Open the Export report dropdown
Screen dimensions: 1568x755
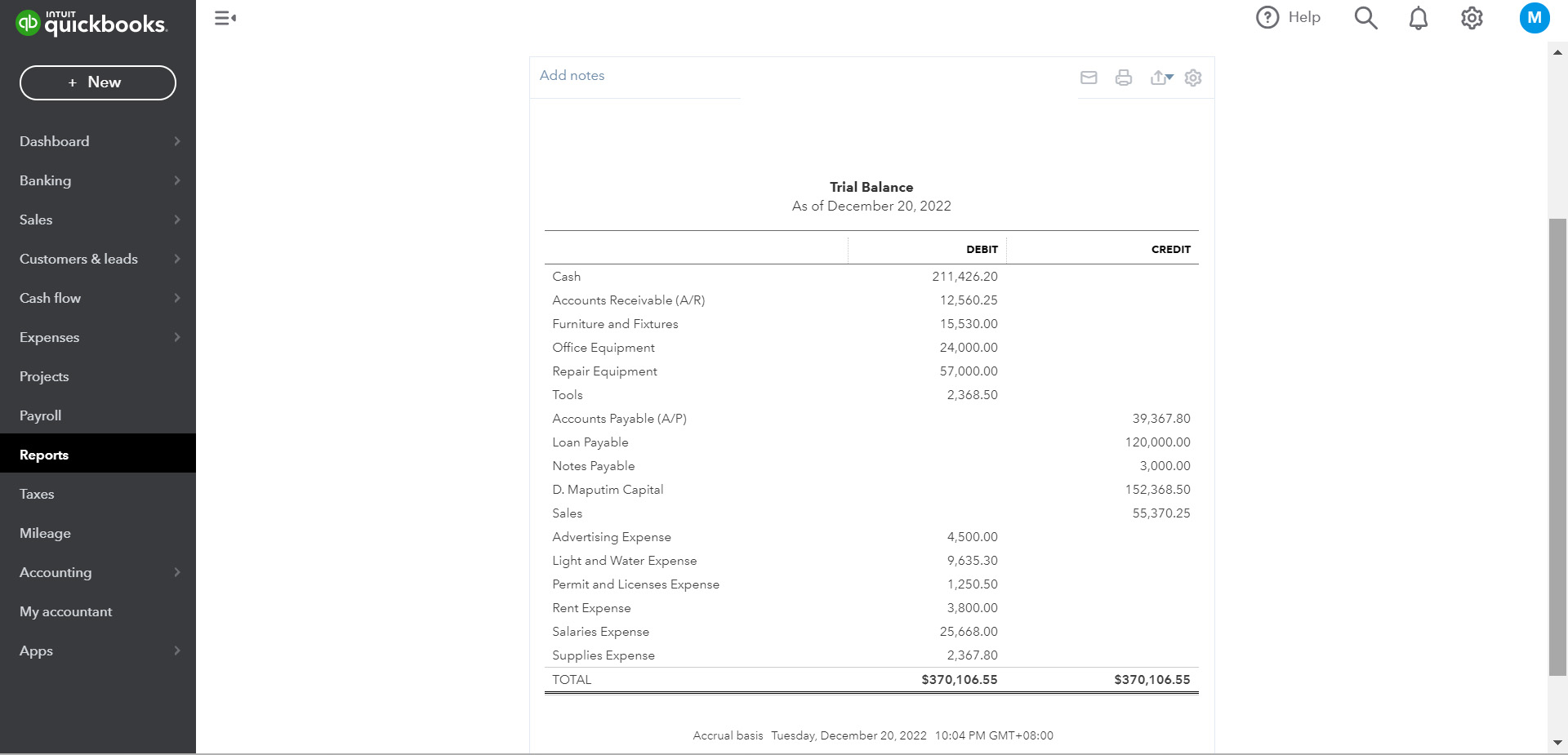(1161, 78)
